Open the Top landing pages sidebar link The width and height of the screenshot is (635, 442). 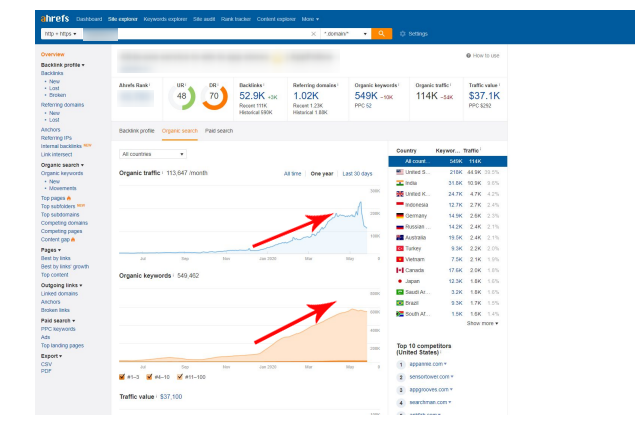62,346
